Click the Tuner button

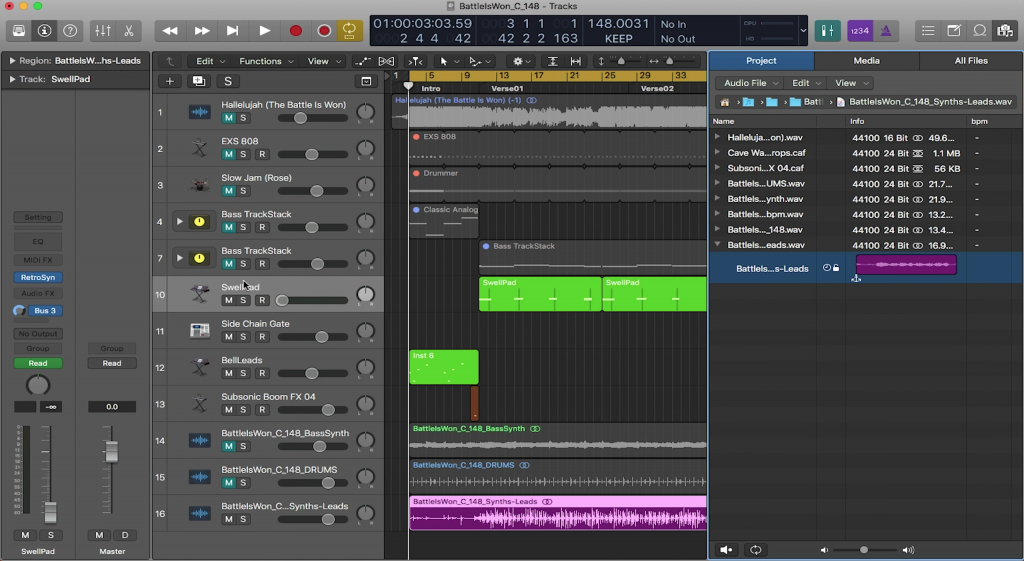tap(827, 31)
